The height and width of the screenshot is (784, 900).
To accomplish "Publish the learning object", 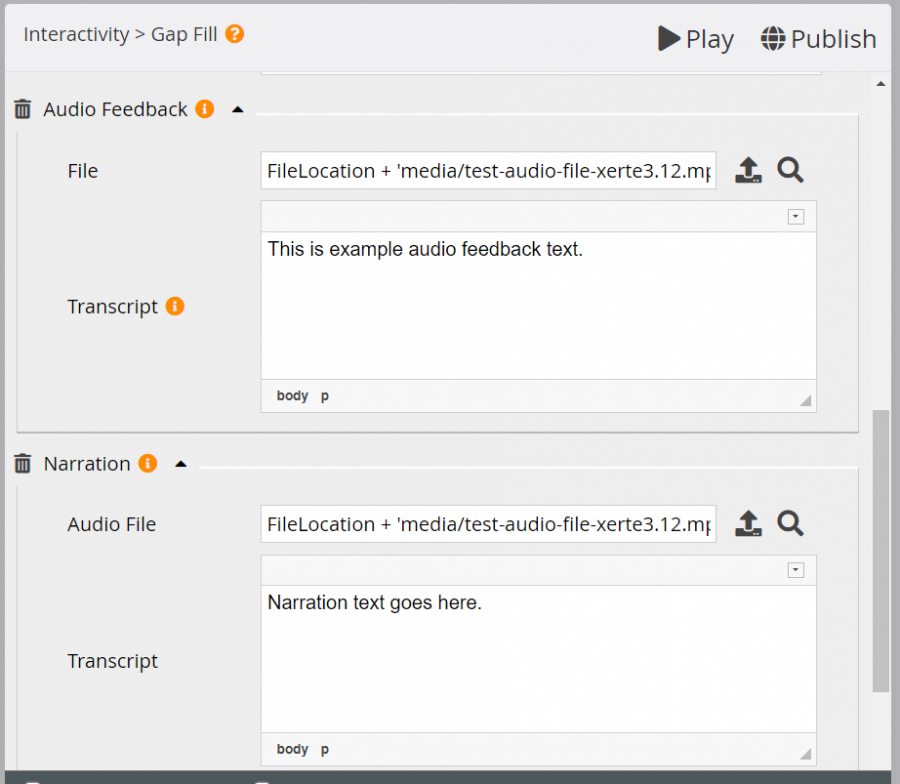I will pos(818,38).
